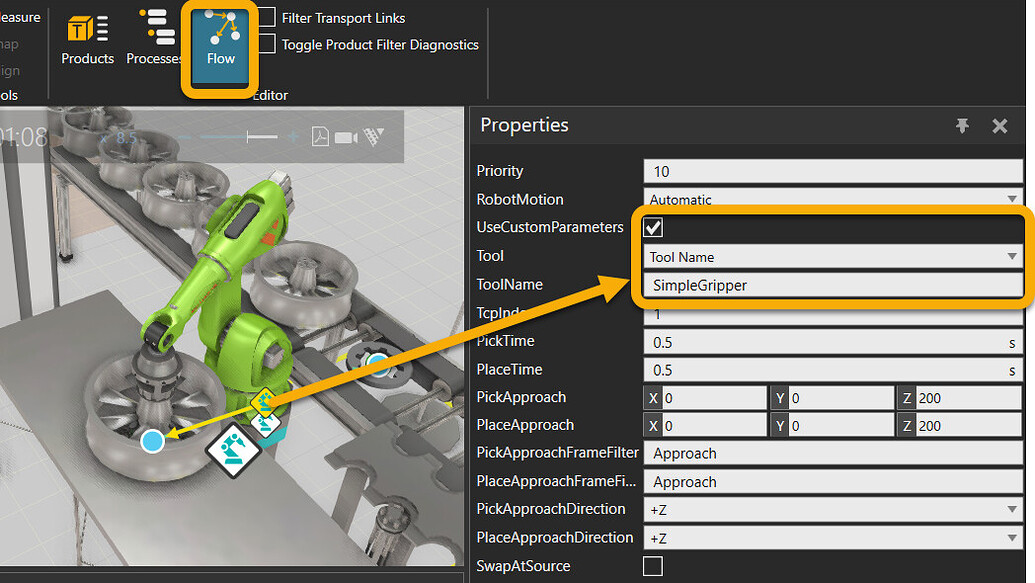Enable Filter Transport Links
The height and width of the screenshot is (583, 1035).
(x=265, y=17)
